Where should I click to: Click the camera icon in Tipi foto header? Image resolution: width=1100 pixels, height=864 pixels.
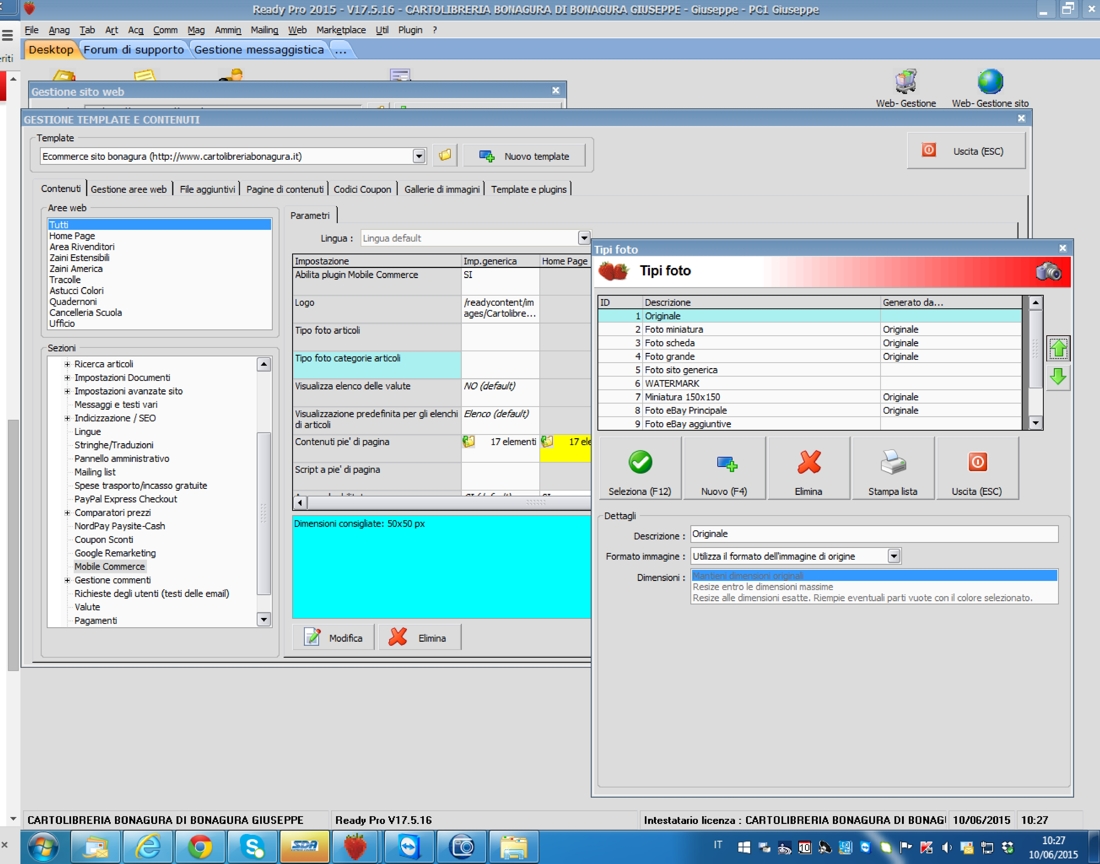click(x=1049, y=271)
